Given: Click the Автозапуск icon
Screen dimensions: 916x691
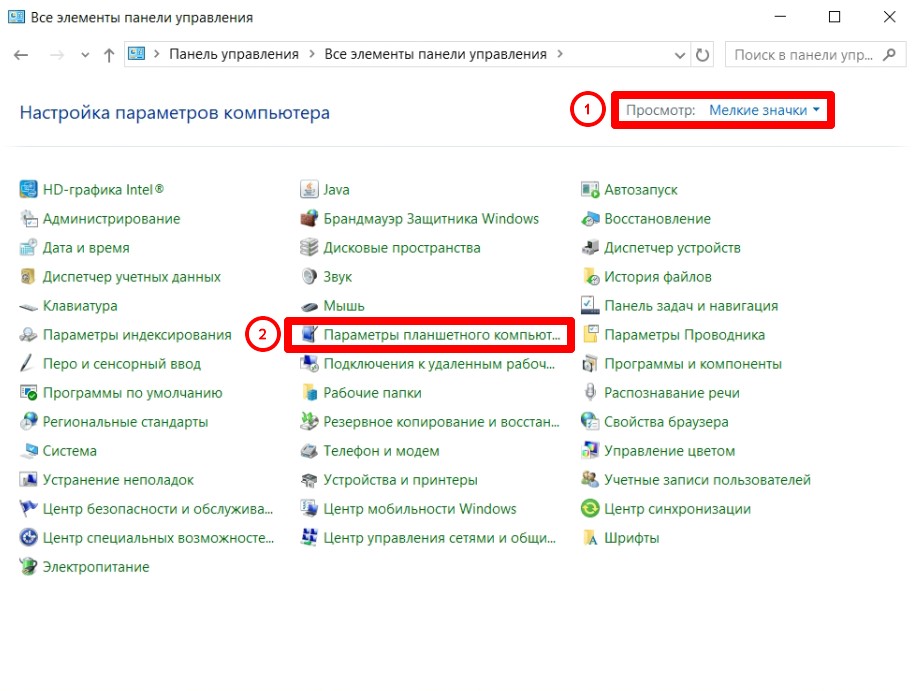Looking at the screenshot, I should (x=590, y=189).
